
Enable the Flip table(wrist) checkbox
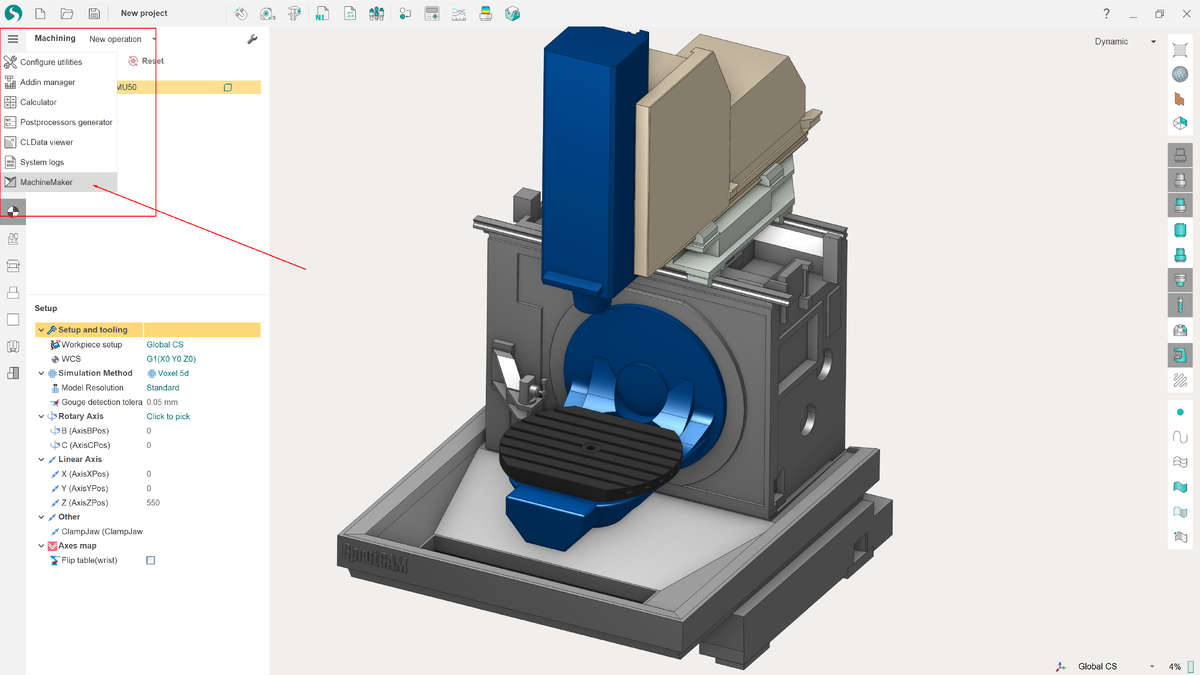coord(151,560)
